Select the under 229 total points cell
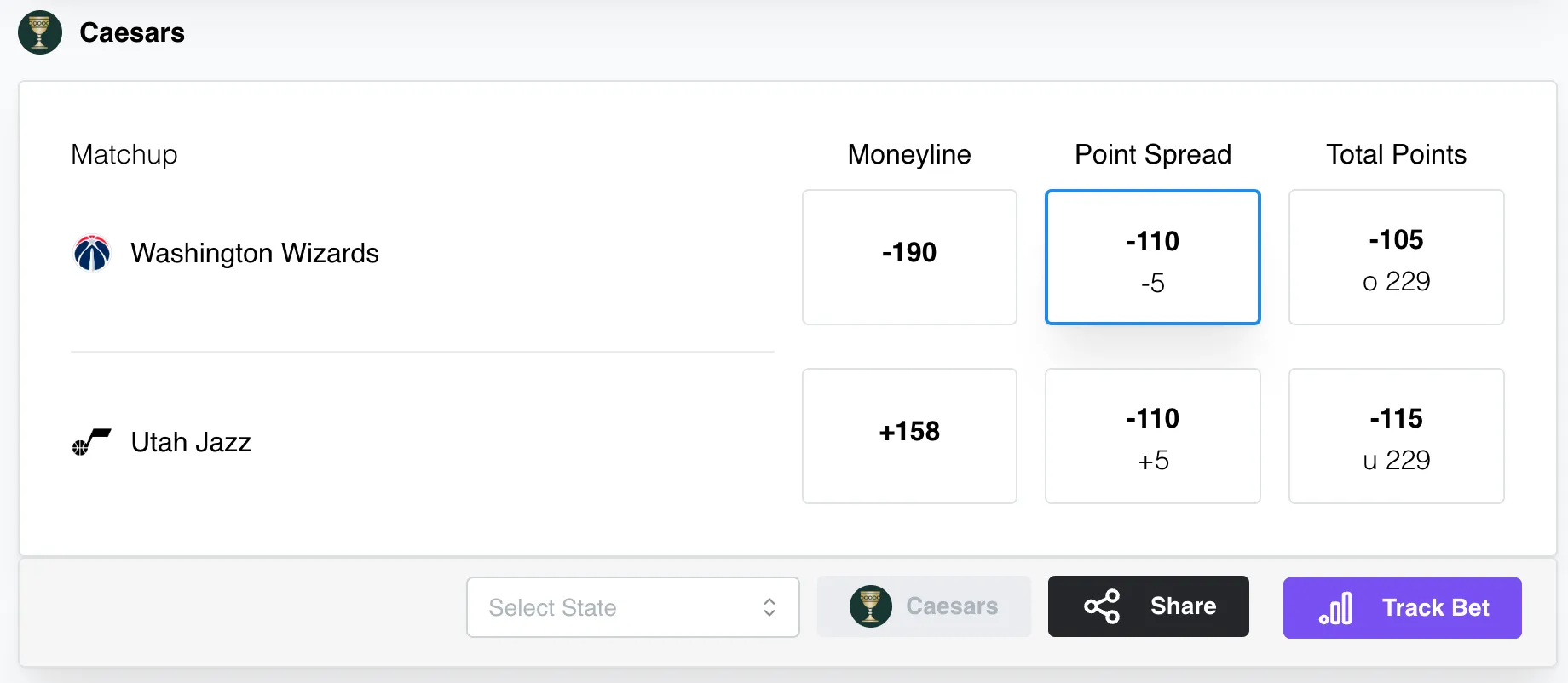1568x683 pixels. point(1396,435)
